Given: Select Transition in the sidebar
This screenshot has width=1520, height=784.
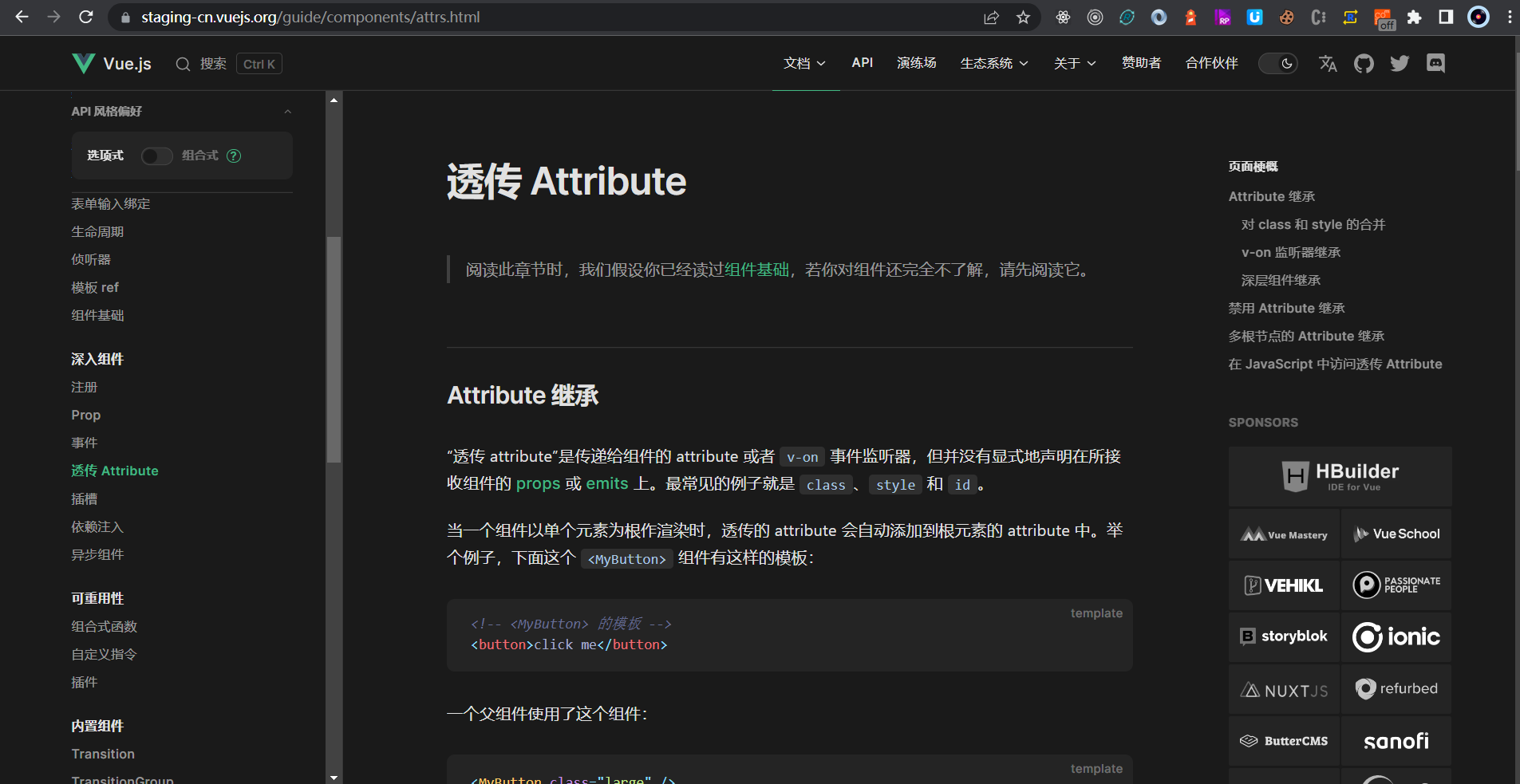Looking at the screenshot, I should pyautogui.click(x=103, y=754).
